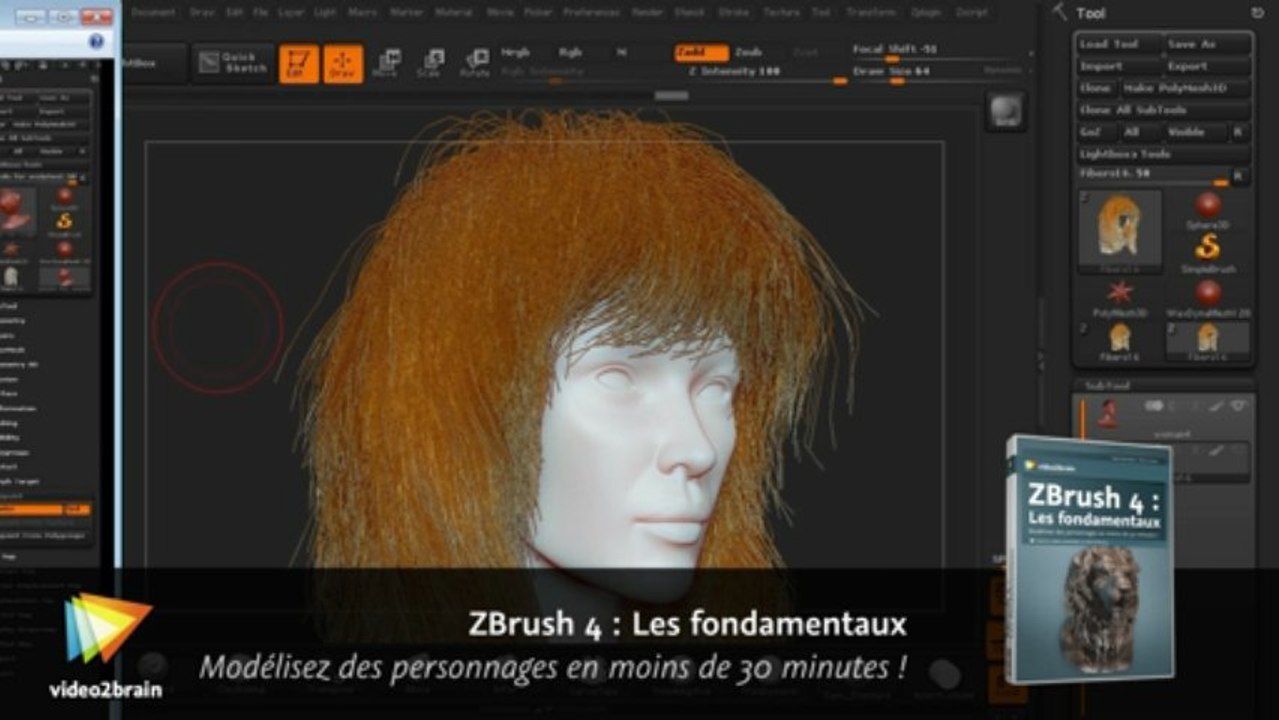This screenshot has width=1279, height=720.
Task: Click the hammer icon beside Tool title
Action: [x=1059, y=11]
